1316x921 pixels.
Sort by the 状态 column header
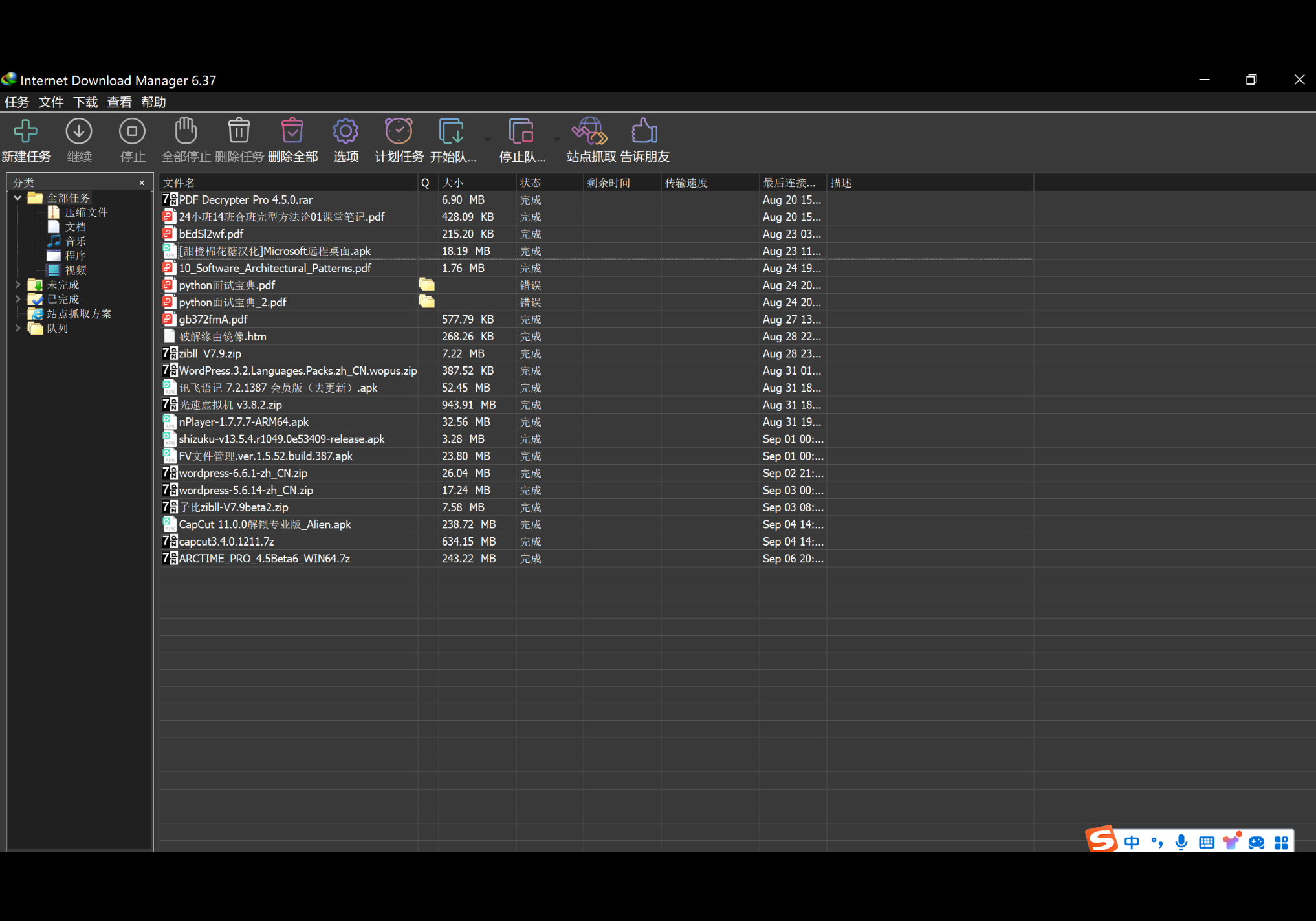click(x=550, y=183)
